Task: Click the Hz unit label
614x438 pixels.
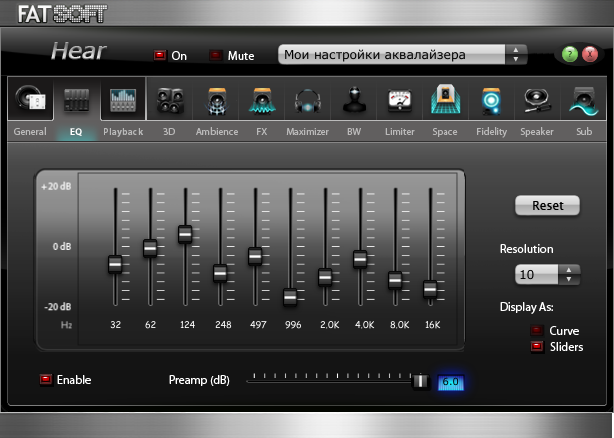Action: pyautogui.click(x=66, y=325)
